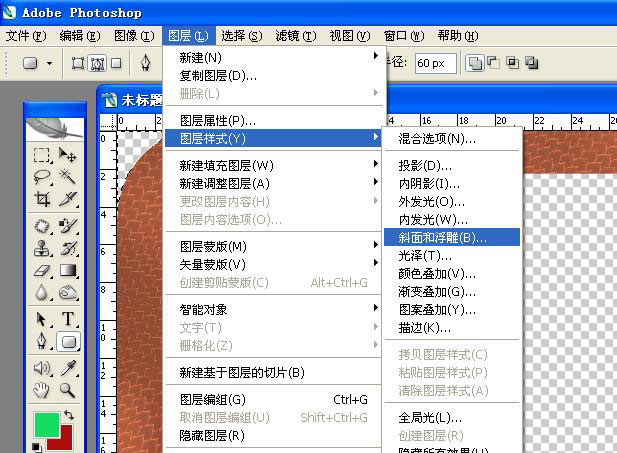This screenshot has height=453, width=617.
Task: Expand 图层蒙版(M) submenu
Action: (274, 246)
